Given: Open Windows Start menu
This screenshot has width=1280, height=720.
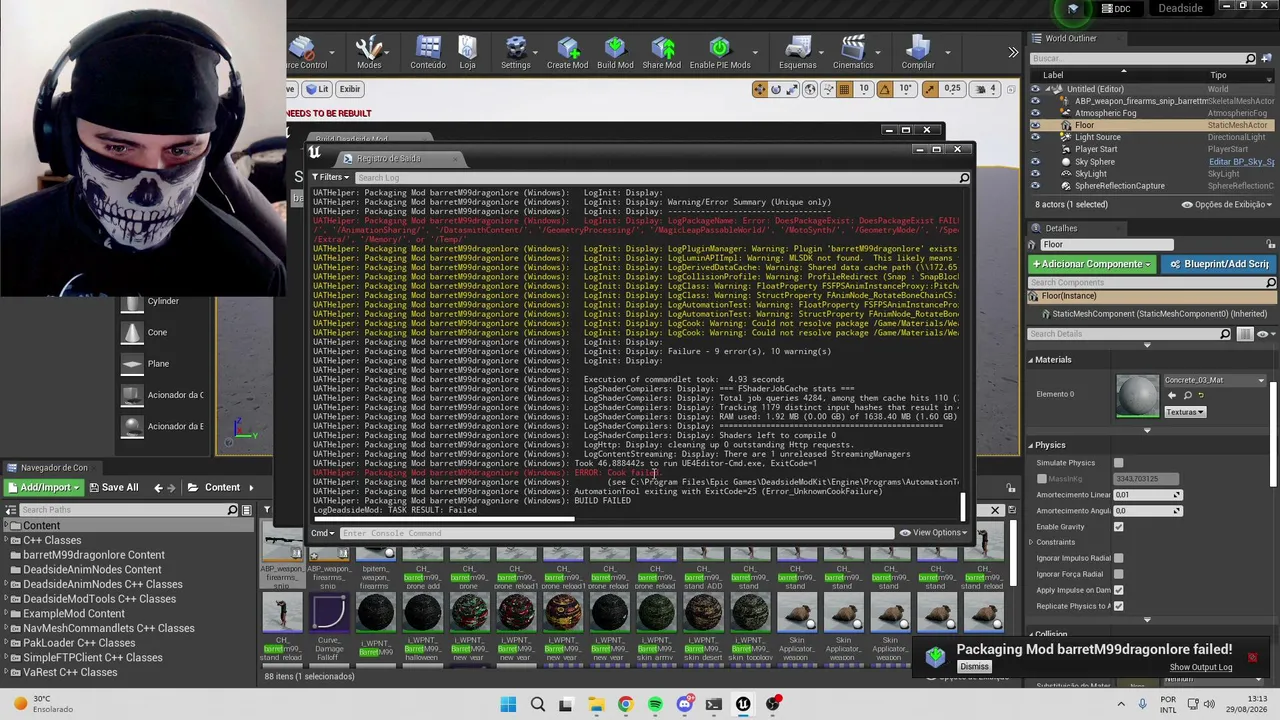Looking at the screenshot, I should click(x=508, y=704).
